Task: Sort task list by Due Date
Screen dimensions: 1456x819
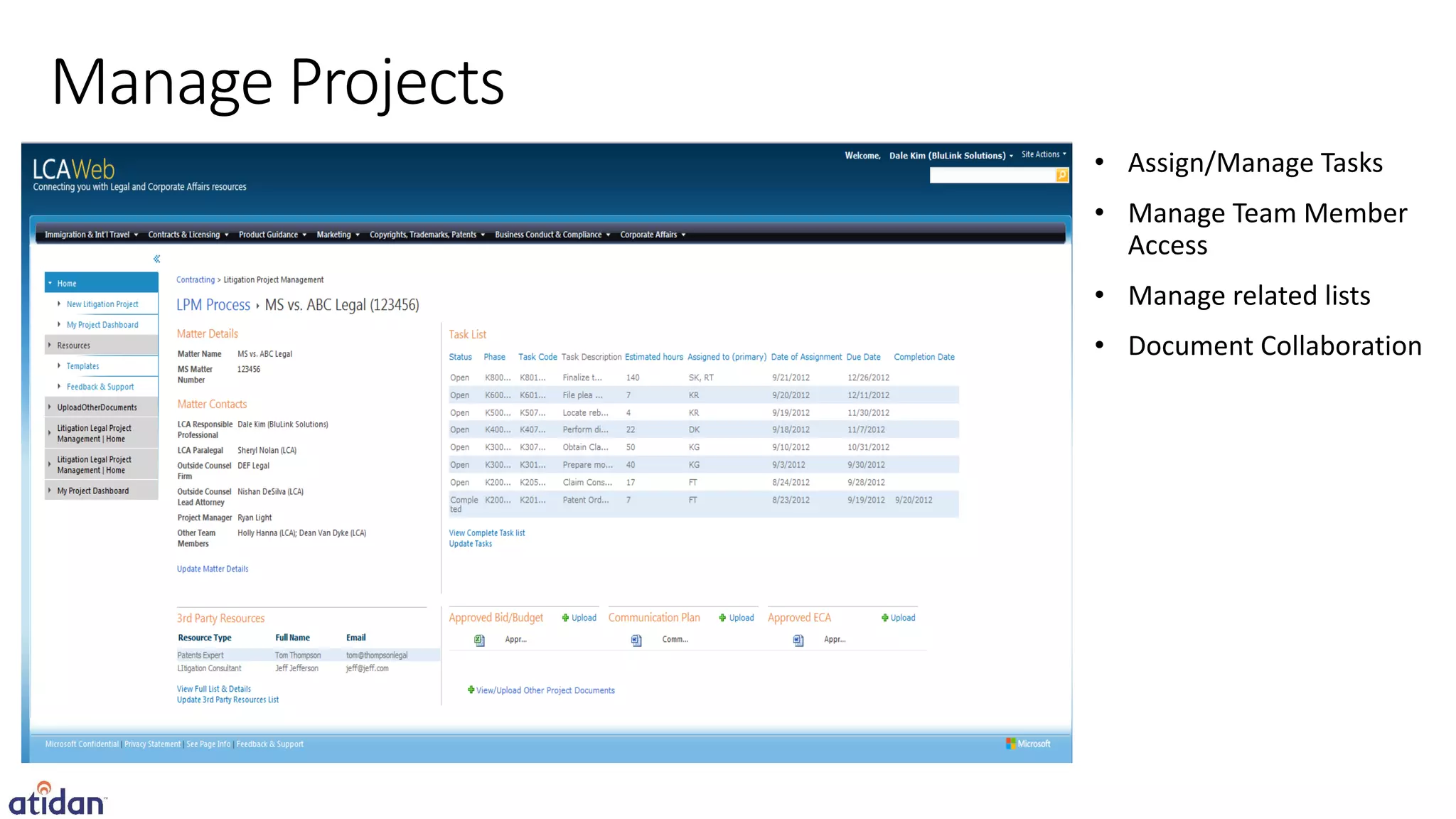Action: 863,357
